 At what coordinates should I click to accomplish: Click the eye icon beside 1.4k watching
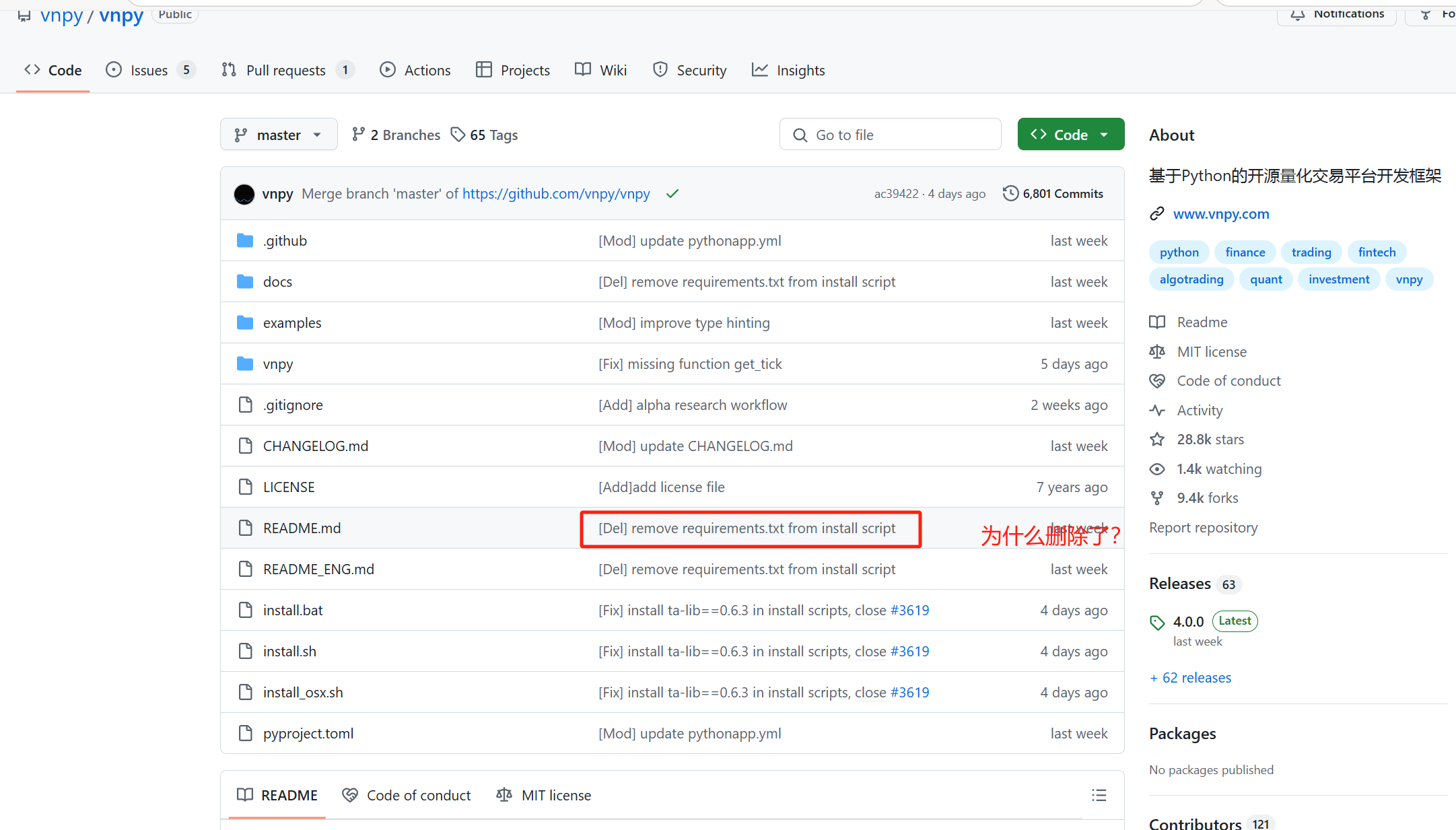[1156, 469]
